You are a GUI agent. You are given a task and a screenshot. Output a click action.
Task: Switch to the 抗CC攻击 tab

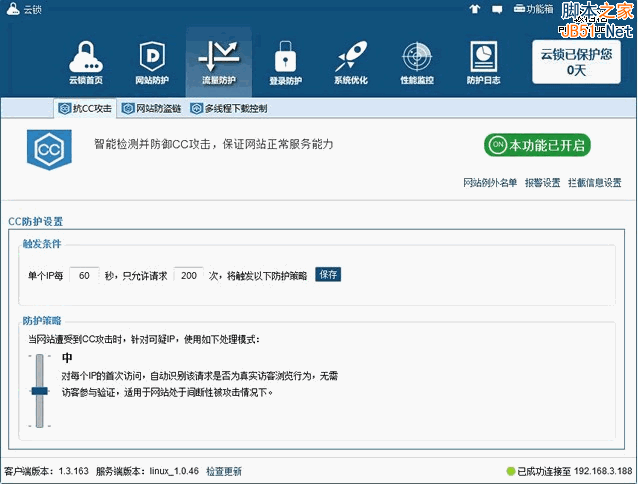85,108
